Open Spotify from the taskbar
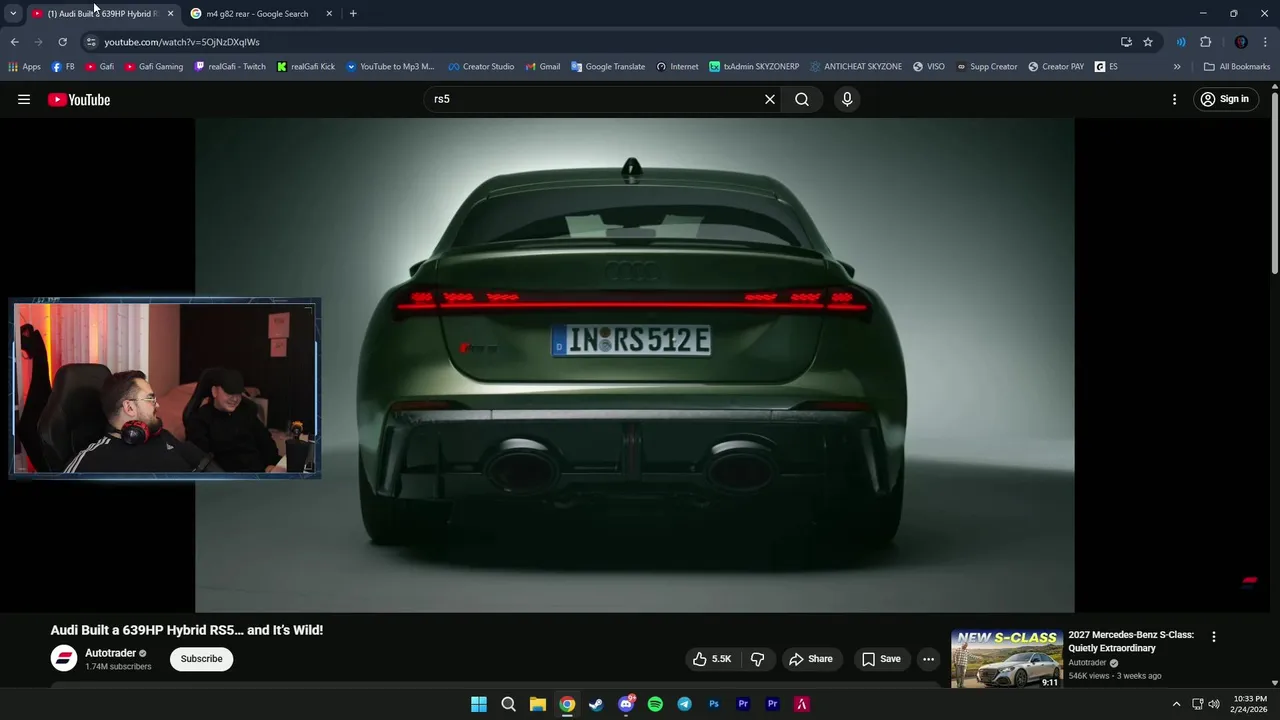The width and height of the screenshot is (1280, 720). pos(655,704)
